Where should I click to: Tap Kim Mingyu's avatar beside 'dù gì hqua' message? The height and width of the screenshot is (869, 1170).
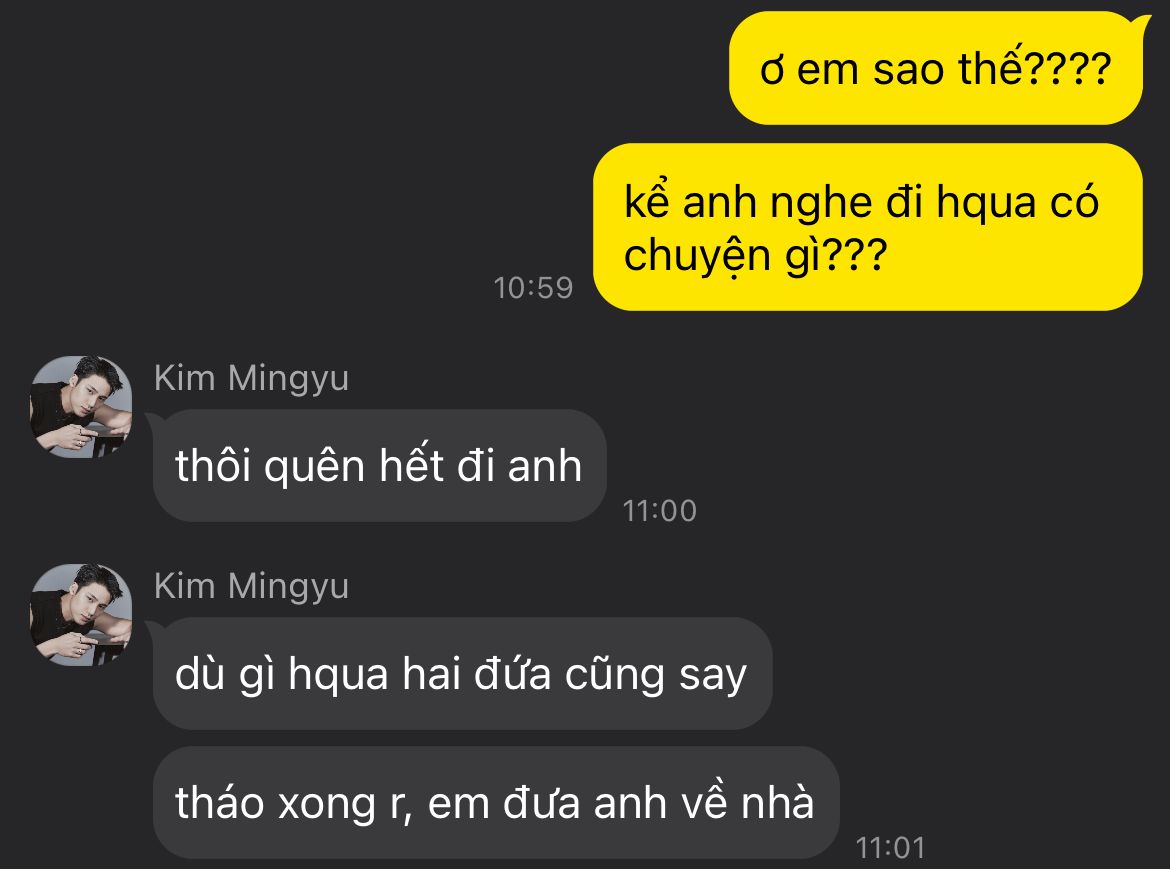81,615
